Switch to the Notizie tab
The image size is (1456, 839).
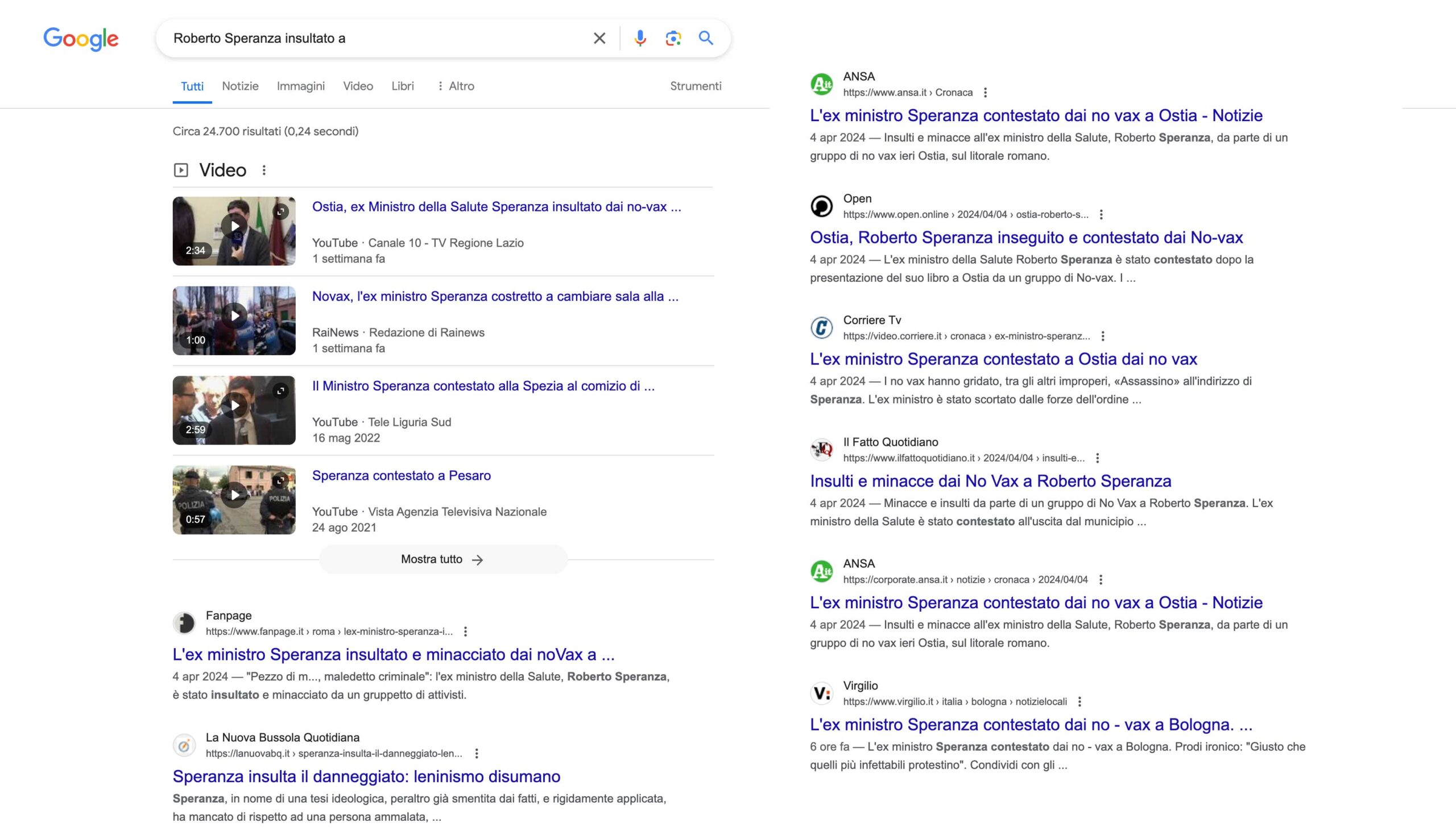[241, 86]
